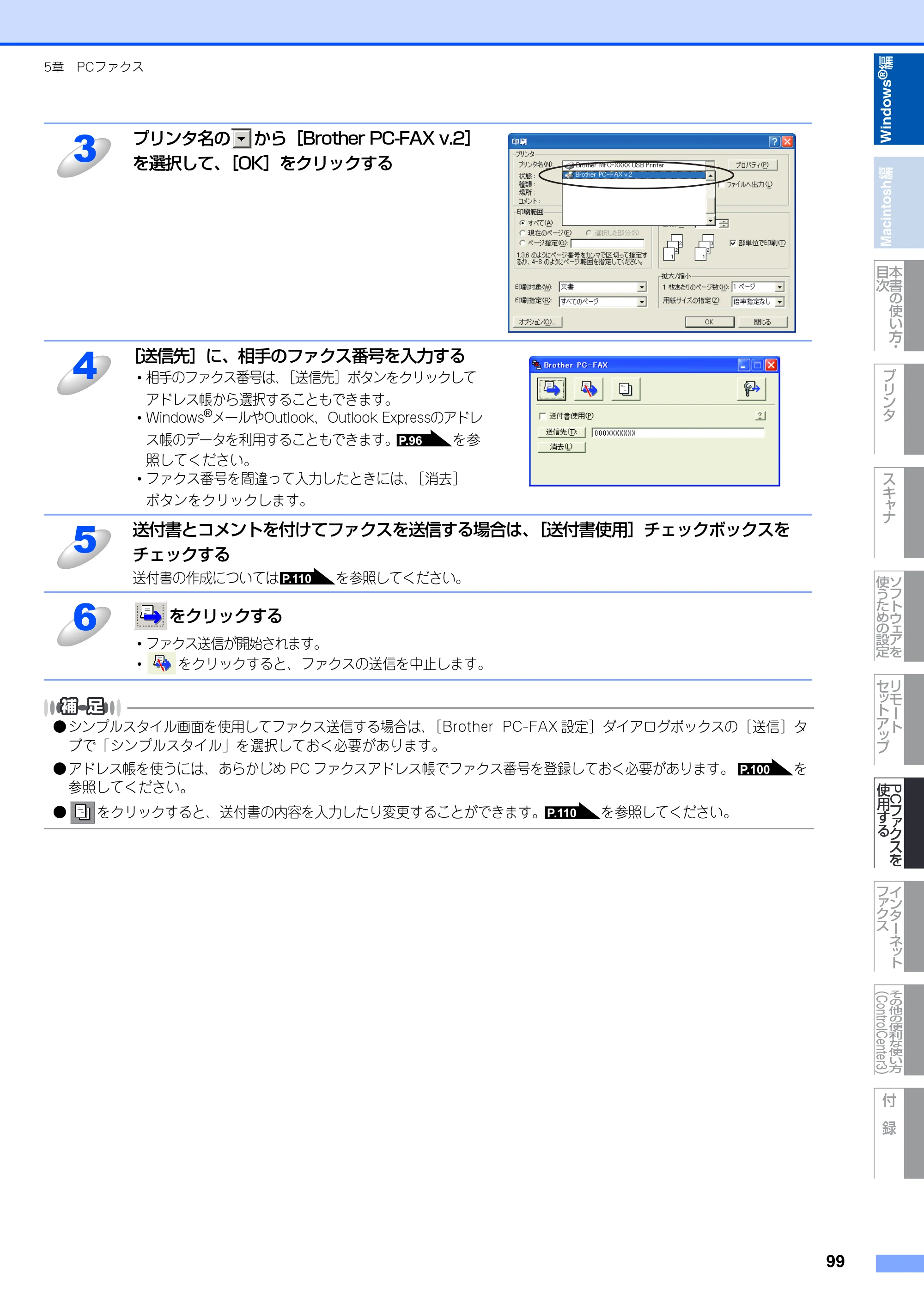Click the cancel fax sending icon in PC-FAX window

pos(589,389)
